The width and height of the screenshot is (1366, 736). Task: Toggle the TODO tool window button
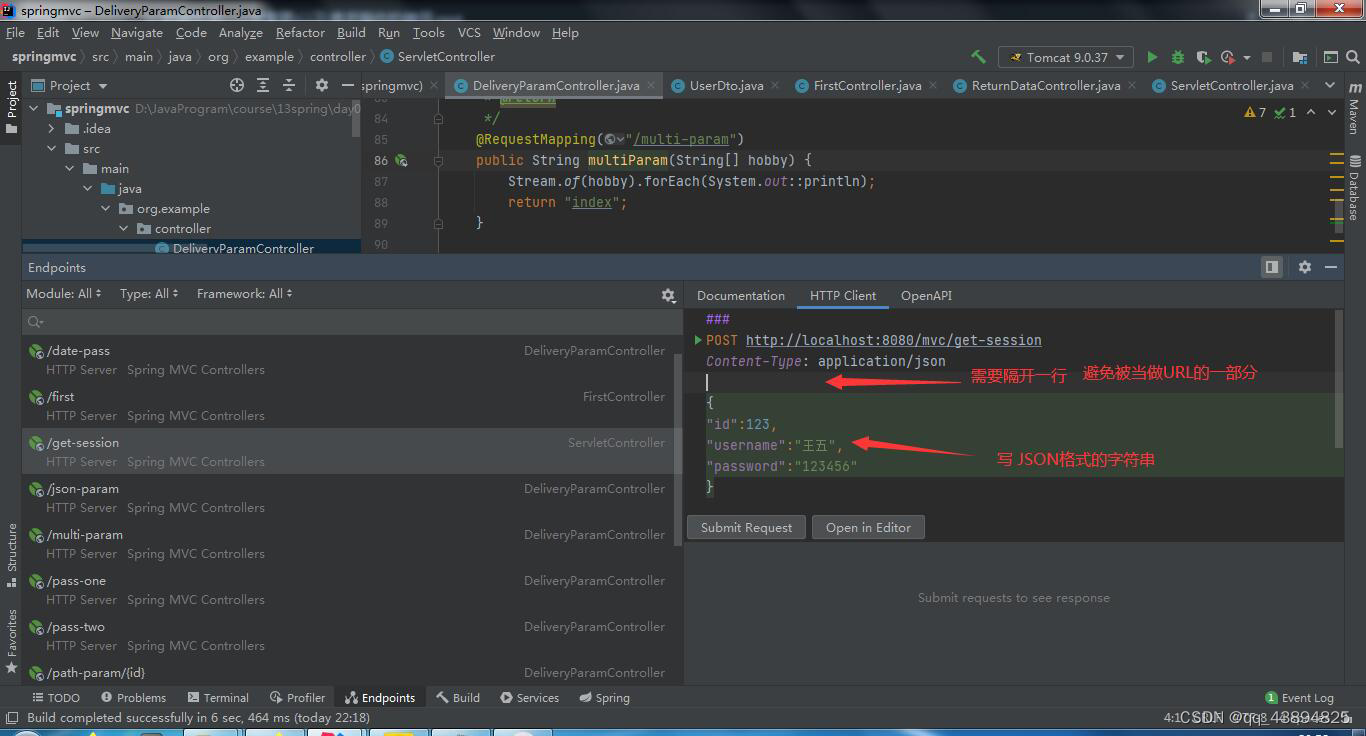coord(57,697)
